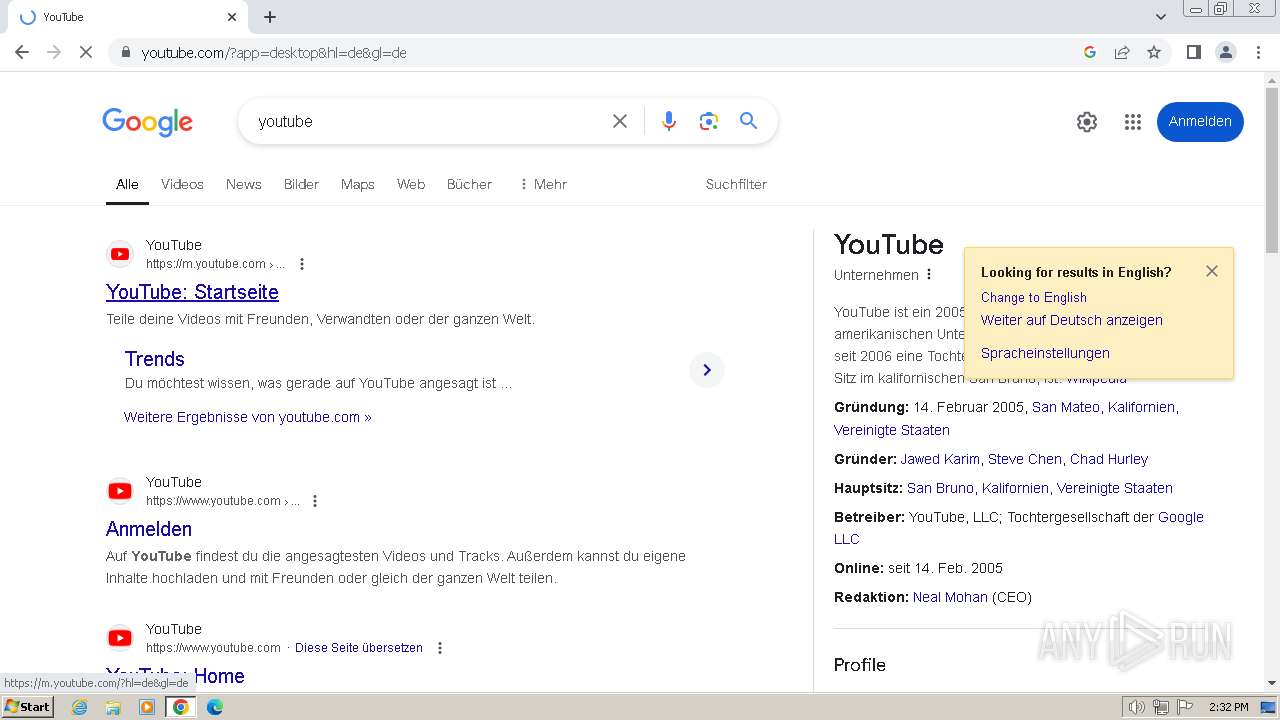Open Spracheinstellungen link

pyautogui.click(x=1045, y=353)
